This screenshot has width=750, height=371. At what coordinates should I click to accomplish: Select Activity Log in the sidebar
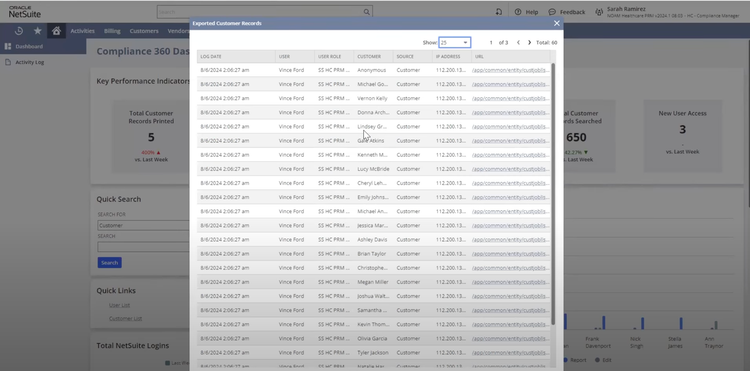click(x=30, y=62)
